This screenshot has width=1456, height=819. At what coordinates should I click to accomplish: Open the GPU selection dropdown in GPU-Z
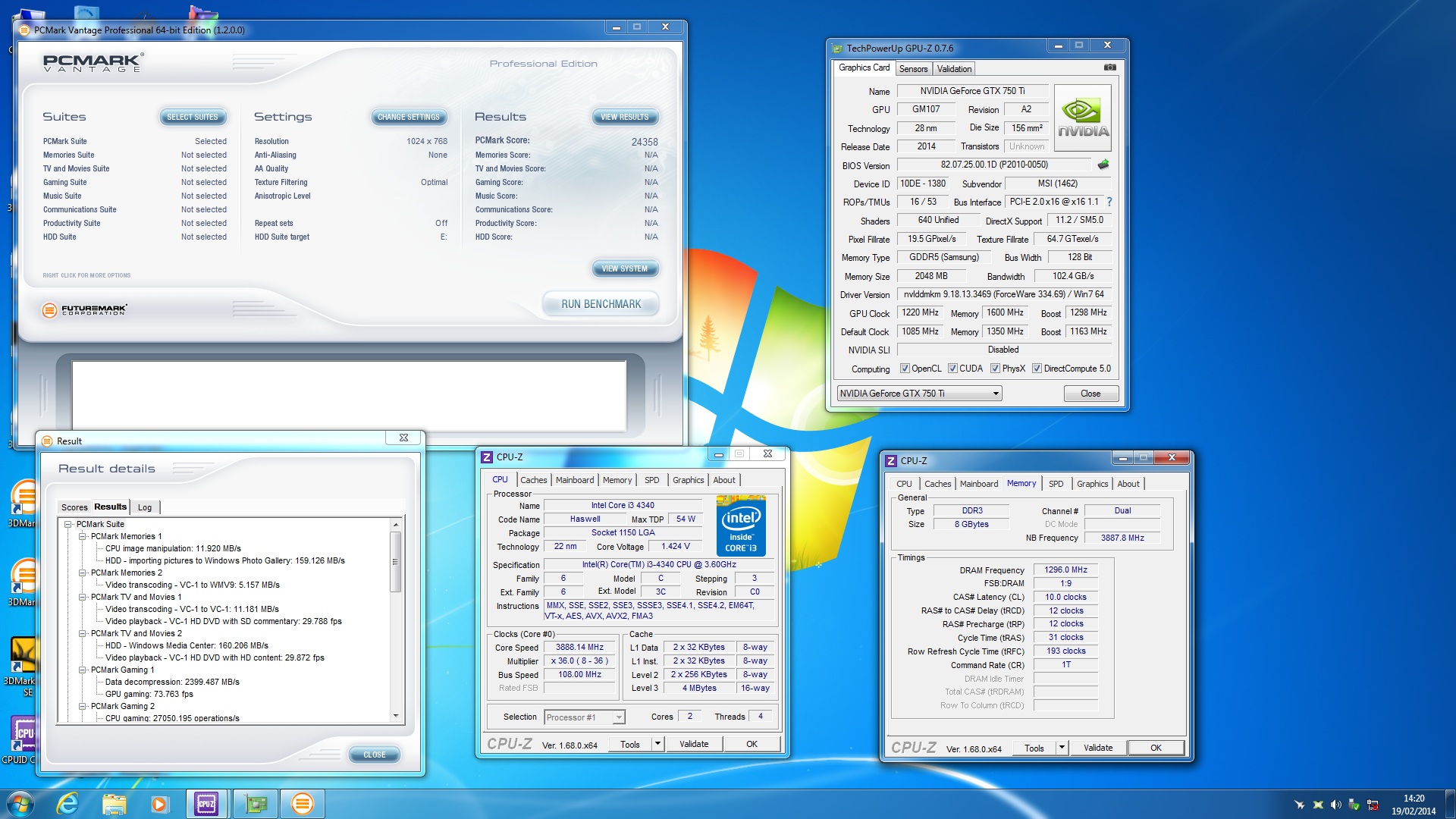pyautogui.click(x=919, y=394)
